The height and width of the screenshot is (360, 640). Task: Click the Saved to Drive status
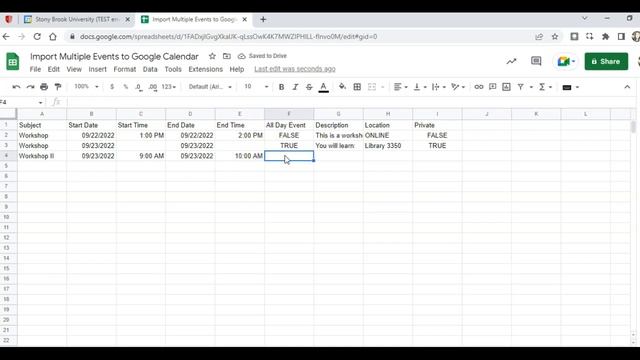click(262, 56)
